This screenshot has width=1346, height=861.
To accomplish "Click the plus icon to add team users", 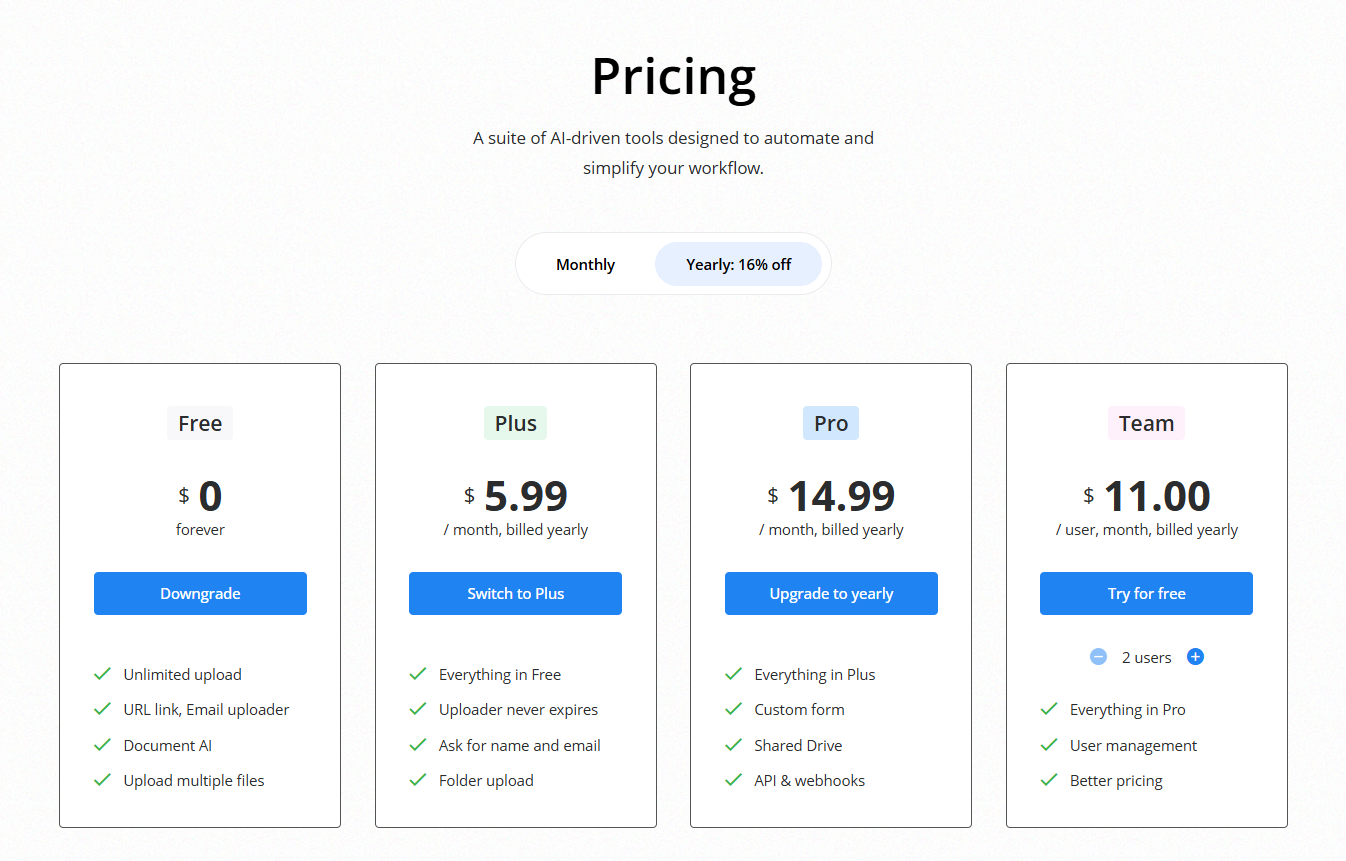I will coord(1195,657).
